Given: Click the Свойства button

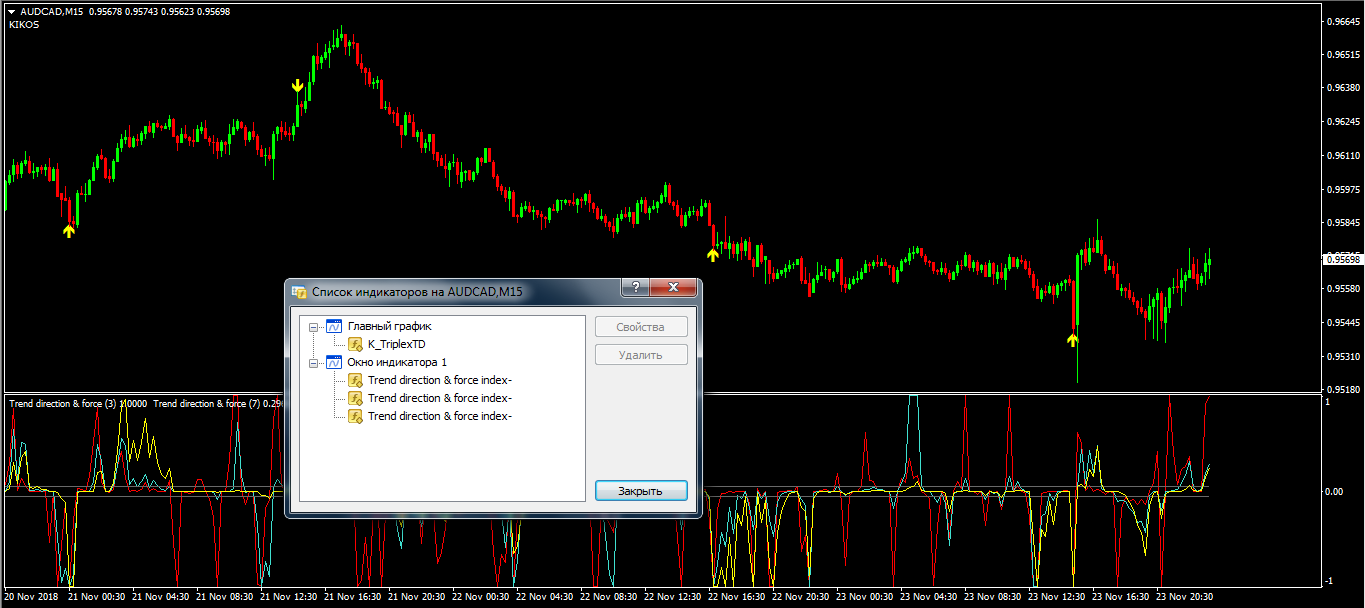Looking at the screenshot, I should tap(641, 327).
